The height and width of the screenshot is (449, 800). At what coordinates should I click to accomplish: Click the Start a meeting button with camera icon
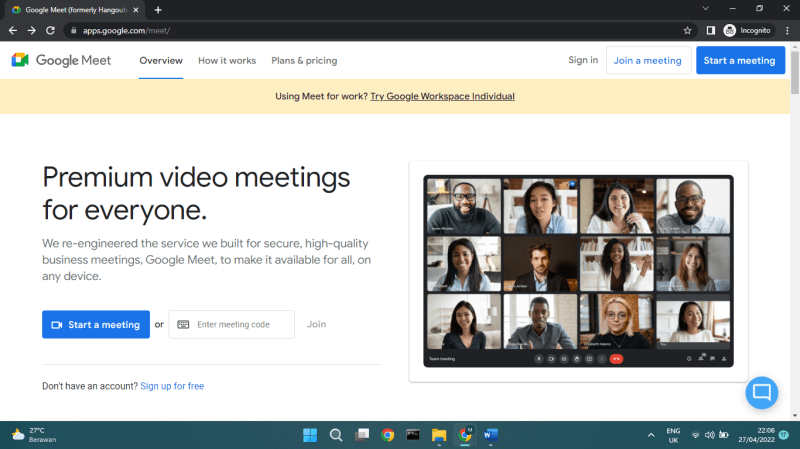pos(96,325)
